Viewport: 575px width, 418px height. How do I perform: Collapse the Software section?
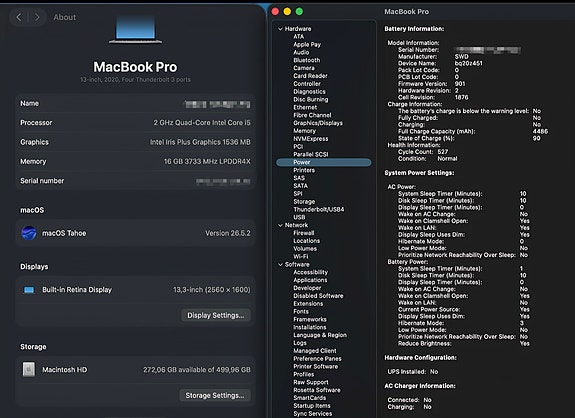pos(281,264)
